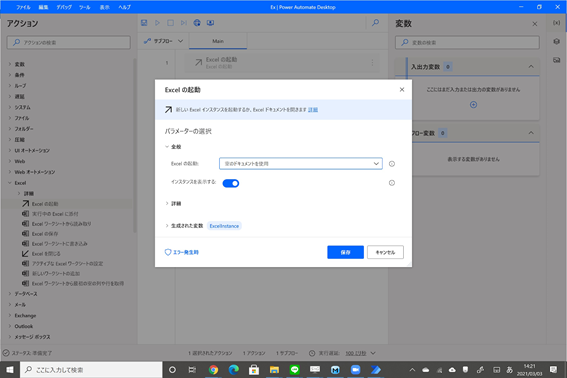
Task: Open Microsoft Edge from the taskbar
Action: pyautogui.click(x=234, y=370)
